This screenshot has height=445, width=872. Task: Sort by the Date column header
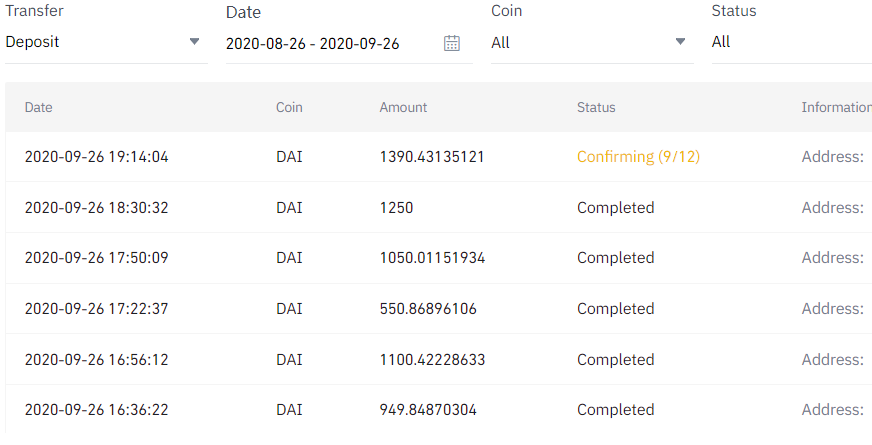point(38,107)
